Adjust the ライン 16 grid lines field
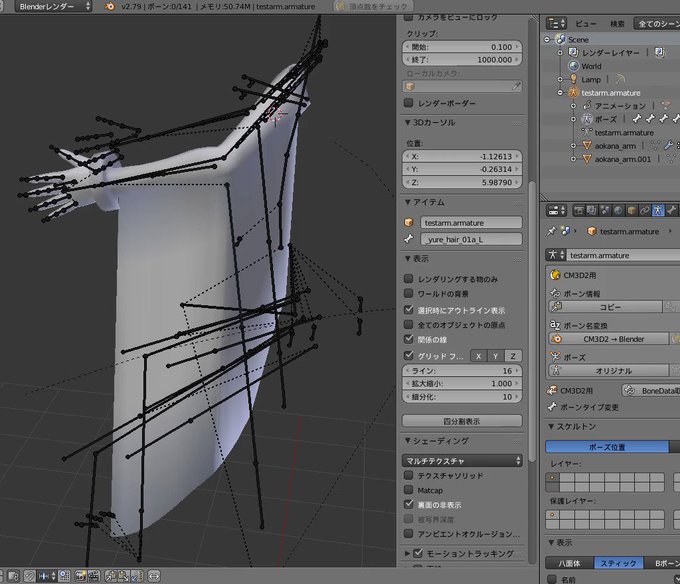The width and height of the screenshot is (680, 584). click(462, 371)
